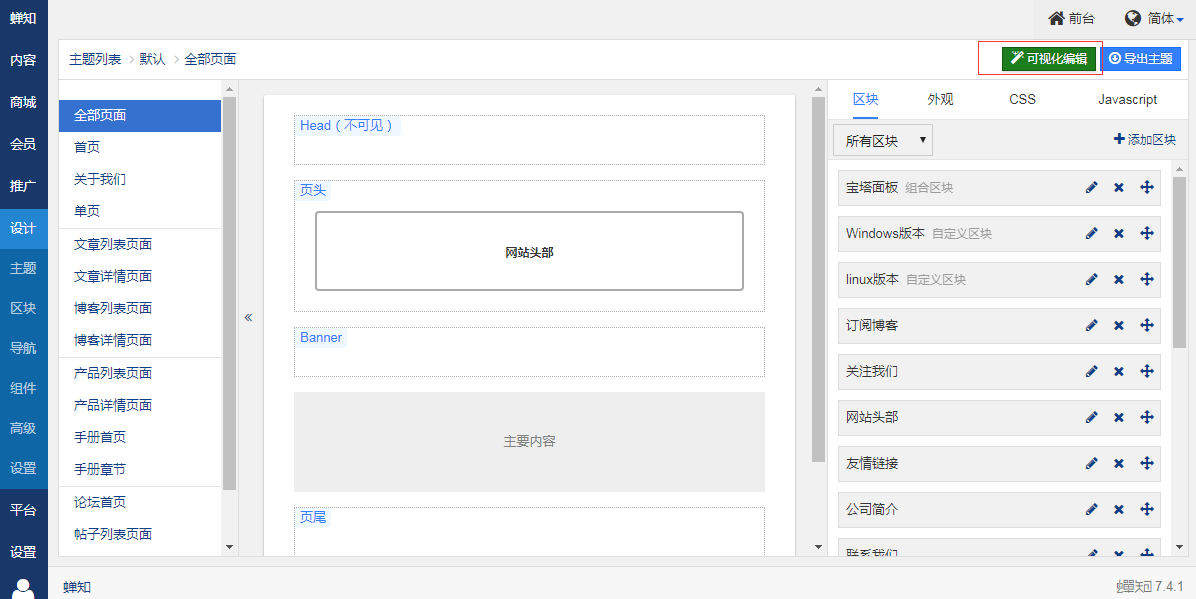
Task: Delete the Windows版本 block via X icon
Action: (1119, 234)
